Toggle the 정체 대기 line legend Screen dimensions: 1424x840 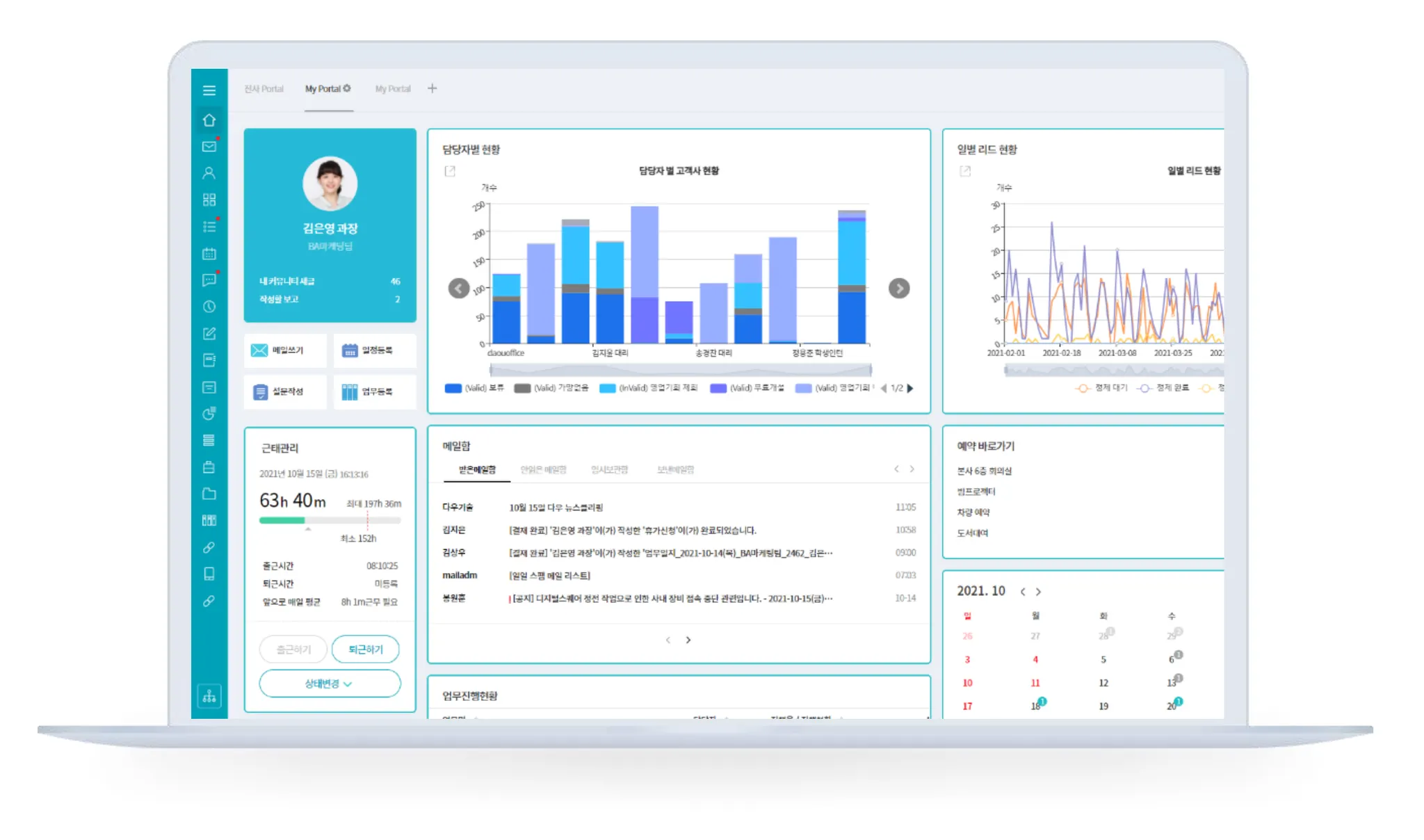[1101, 388]
